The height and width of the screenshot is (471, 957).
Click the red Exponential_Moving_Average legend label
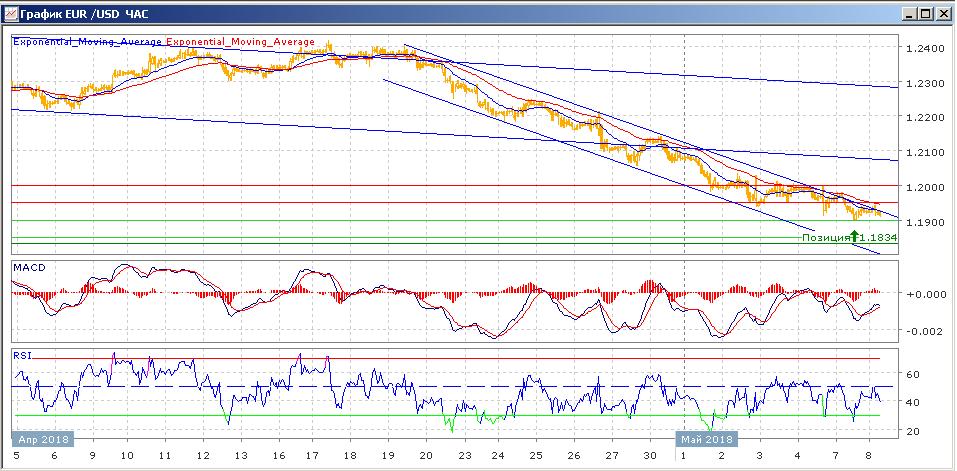[x=240, y=42]
